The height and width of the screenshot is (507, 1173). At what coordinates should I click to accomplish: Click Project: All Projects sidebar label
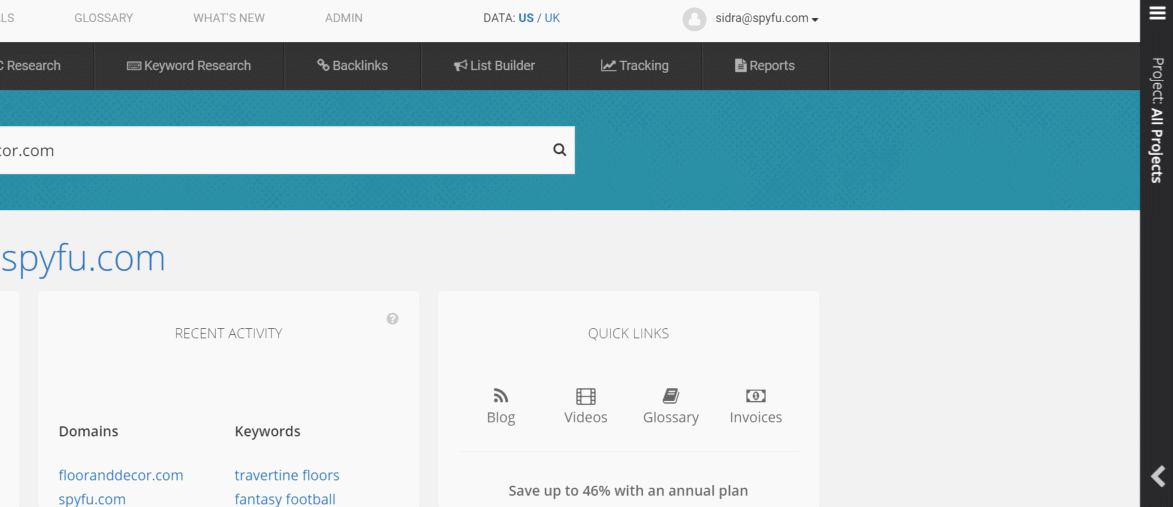[x=1157, y=120]
